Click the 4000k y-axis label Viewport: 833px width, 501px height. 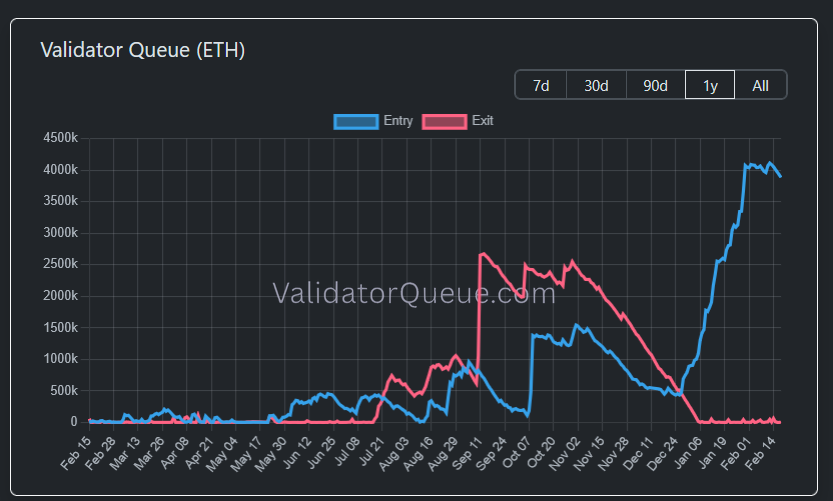[61, 170]
